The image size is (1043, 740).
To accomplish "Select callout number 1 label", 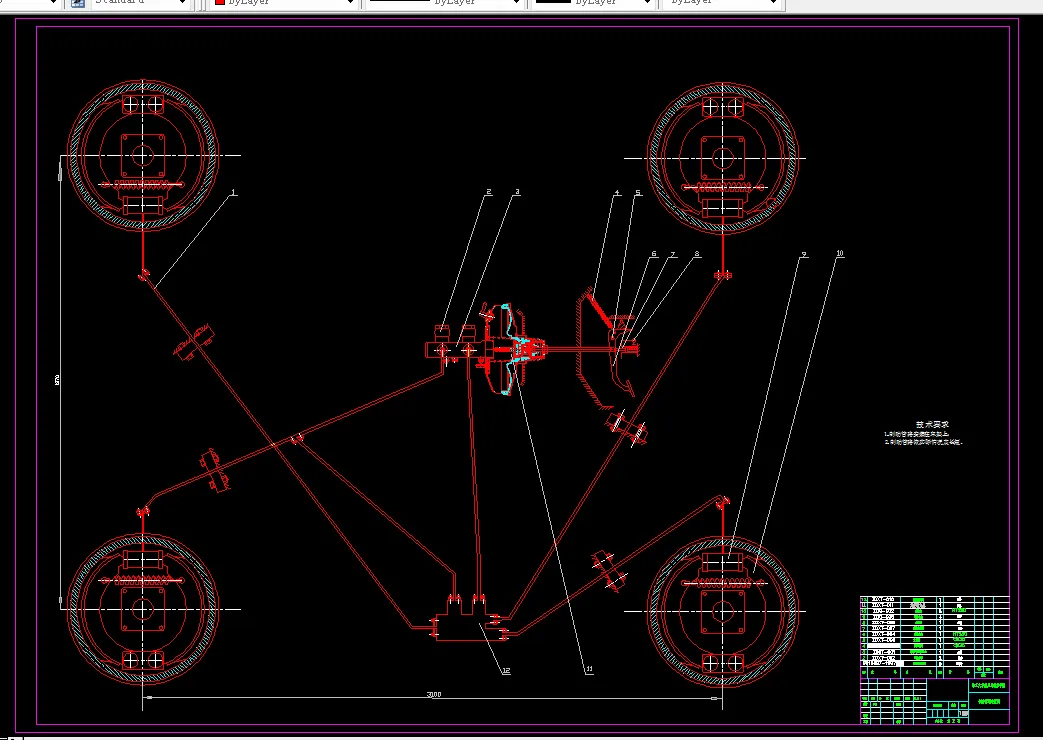I will (x=233, y=192).
